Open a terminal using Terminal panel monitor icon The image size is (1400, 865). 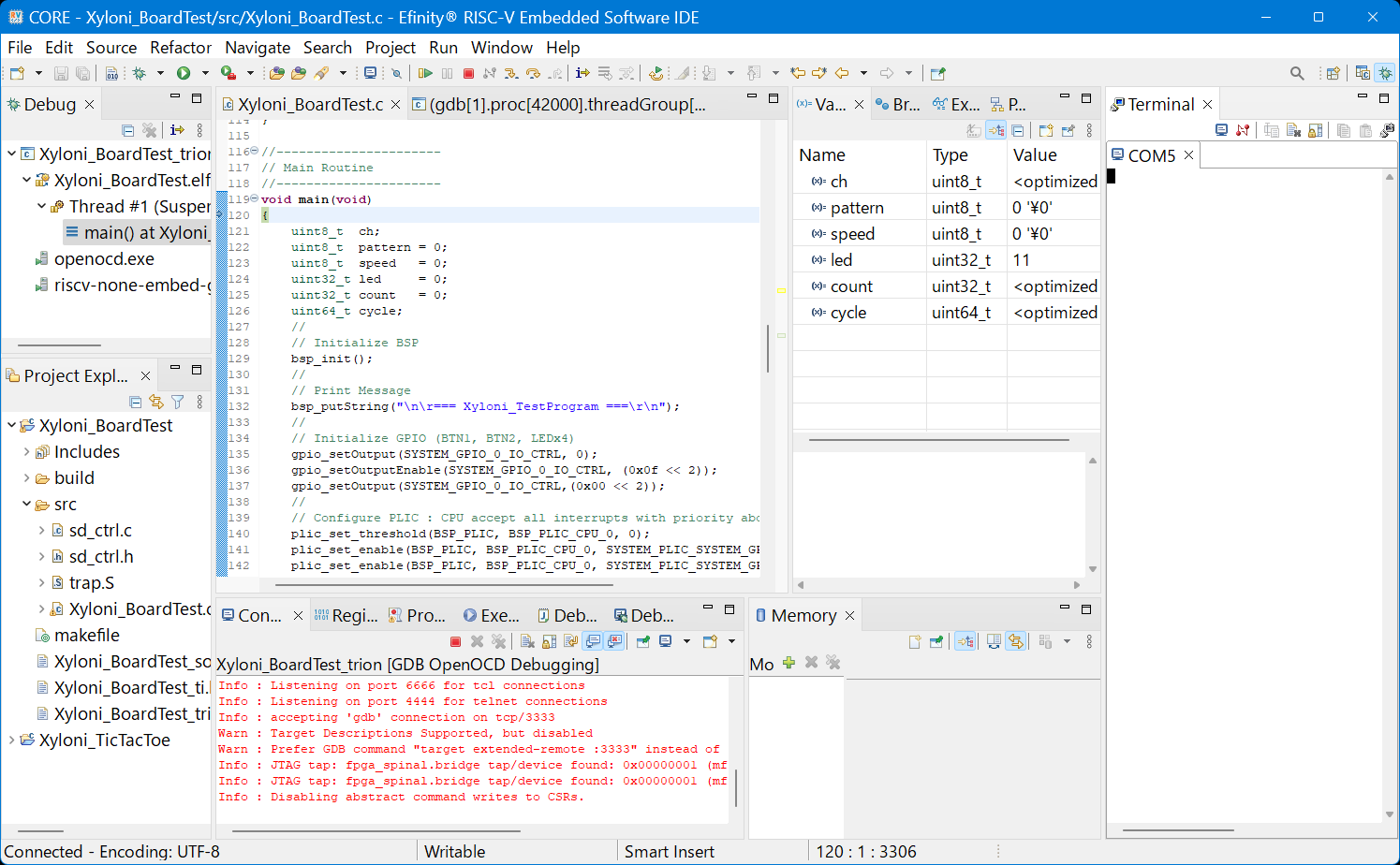[x=1221, y=130]
